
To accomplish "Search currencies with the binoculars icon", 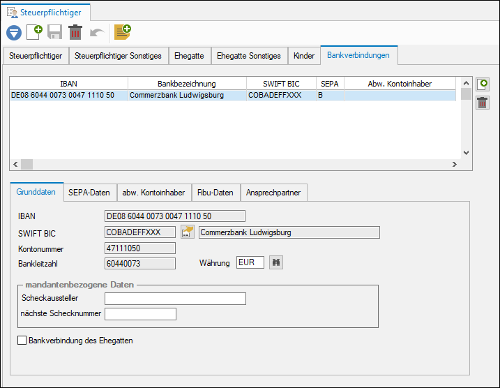I will (276, 262).
